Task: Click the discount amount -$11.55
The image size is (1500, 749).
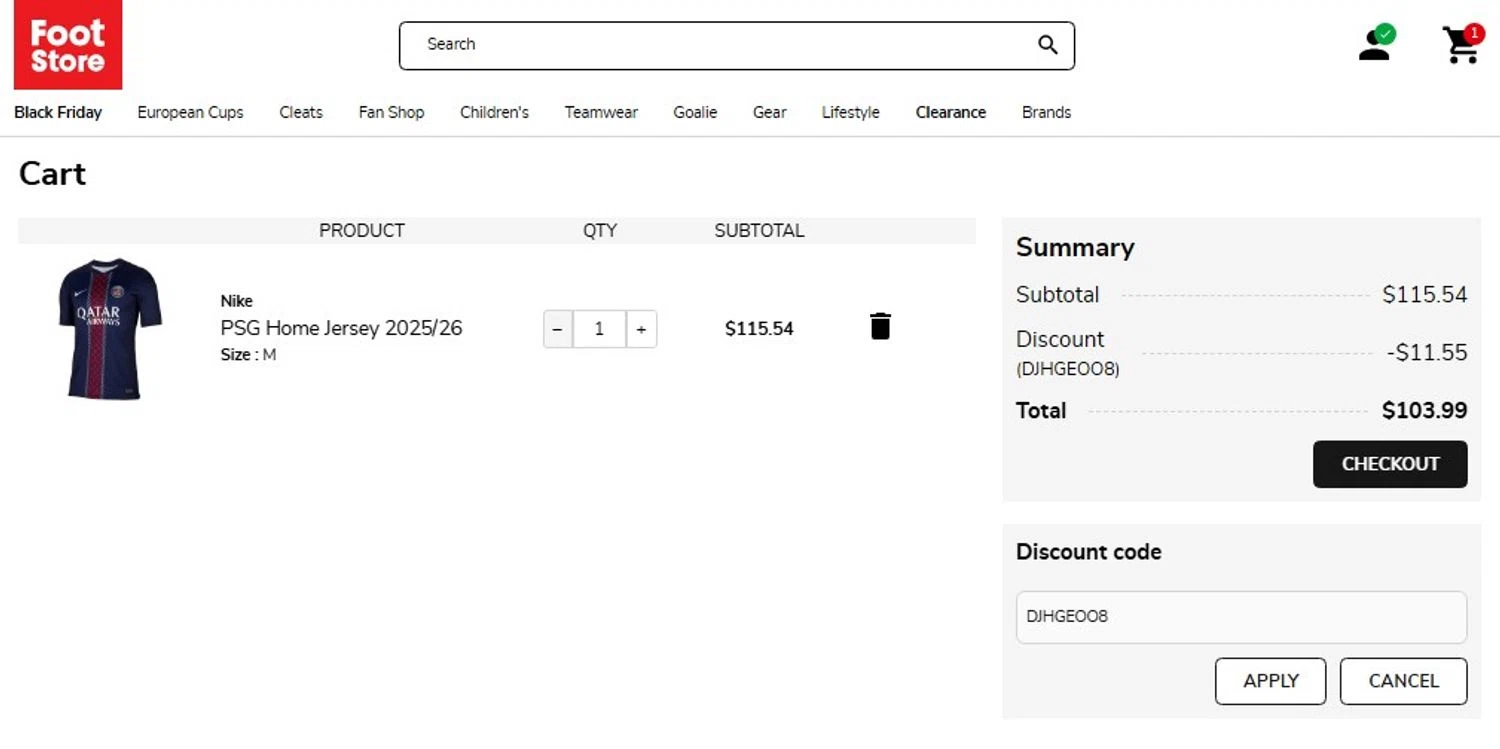Action: point(1427,352)
